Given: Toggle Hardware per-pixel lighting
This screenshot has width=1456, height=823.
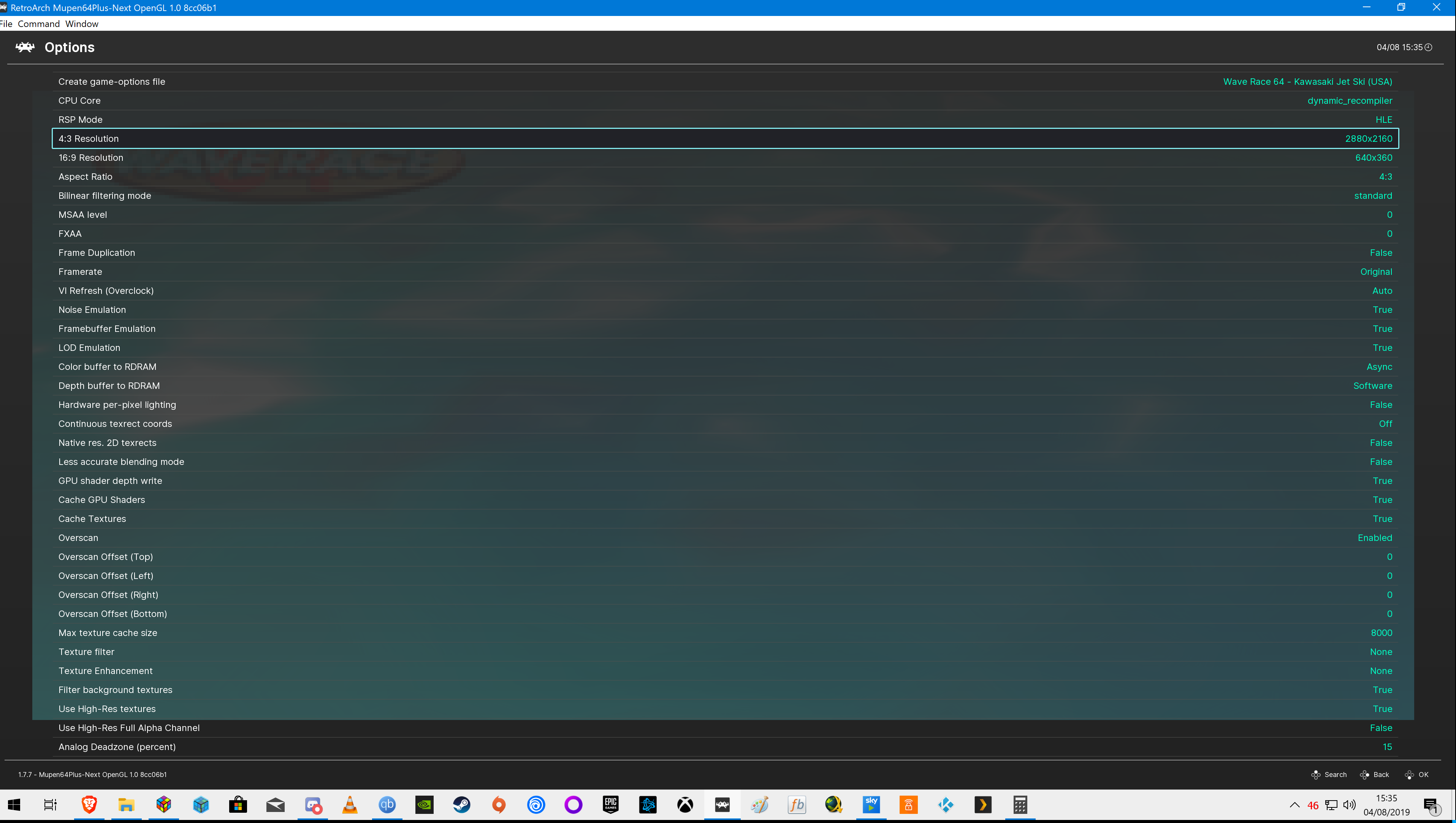Looking at the screenshot, I should (x=725, y=405).
